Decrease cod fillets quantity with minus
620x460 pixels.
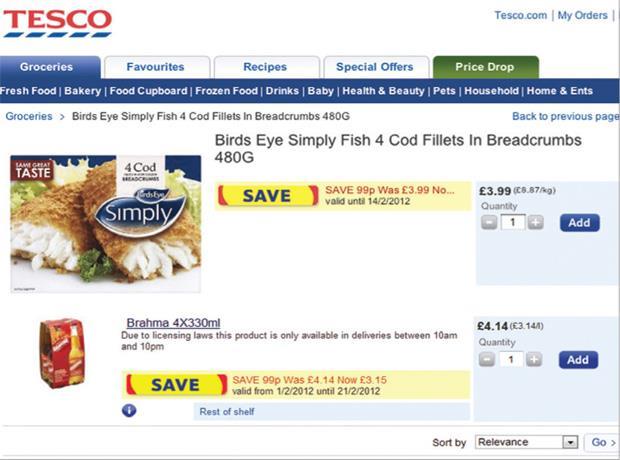tap(489, 222)
